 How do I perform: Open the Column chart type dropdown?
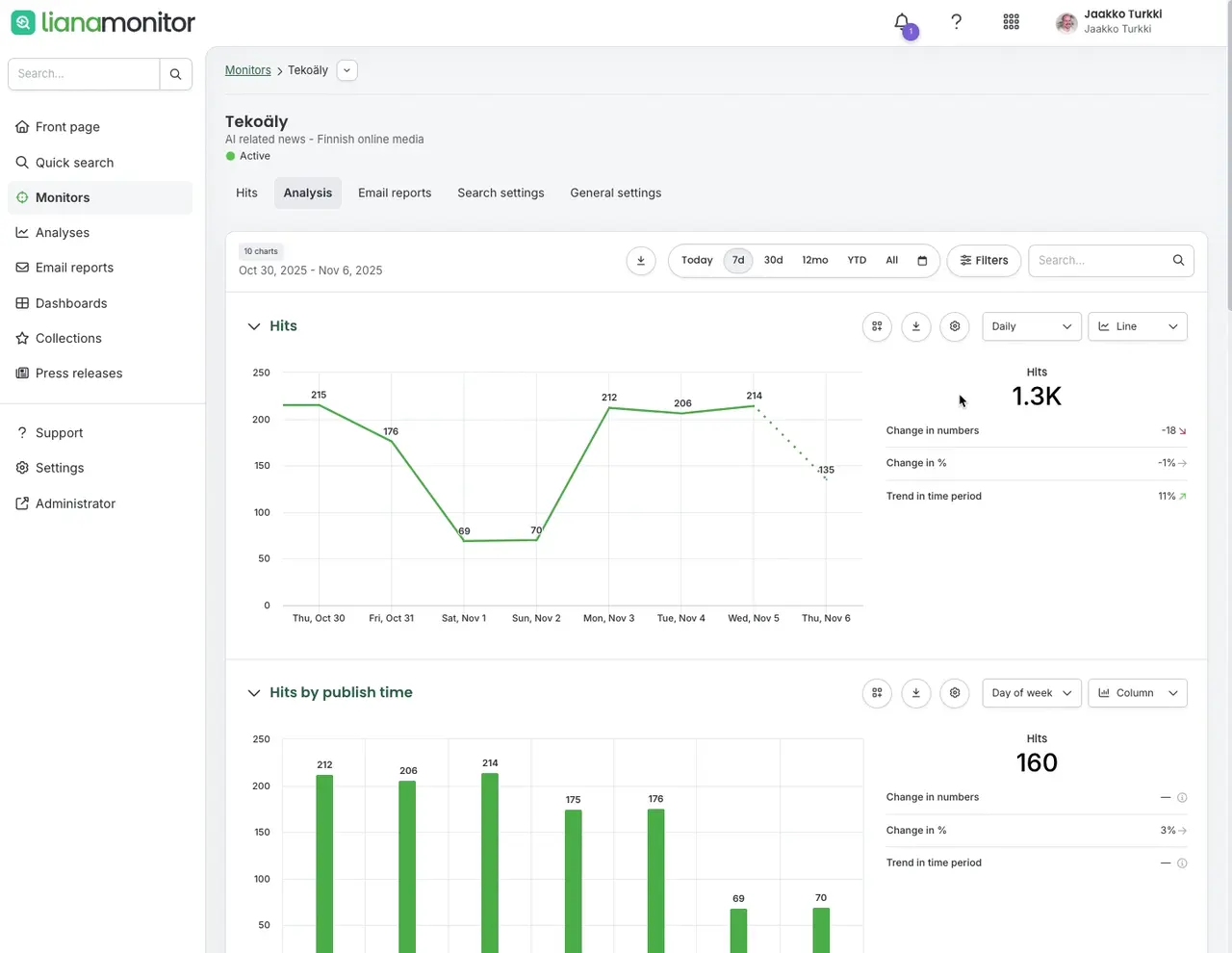[x=1138, y=693]
